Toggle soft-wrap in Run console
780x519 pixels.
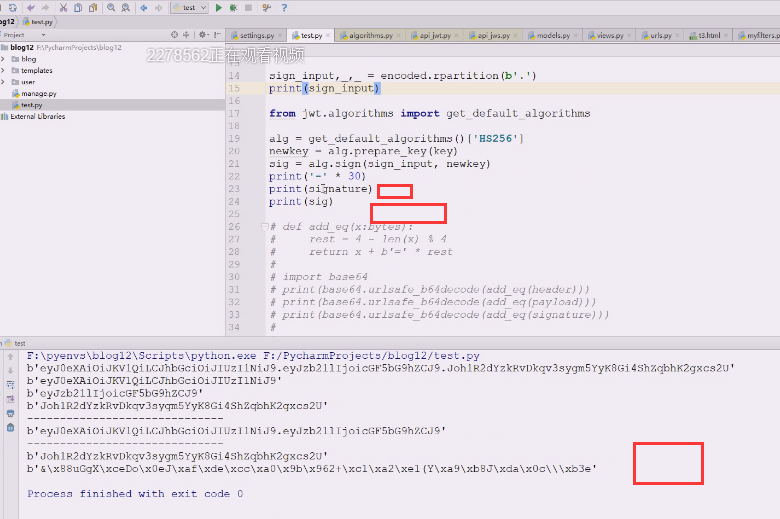[x=10, y=385]
